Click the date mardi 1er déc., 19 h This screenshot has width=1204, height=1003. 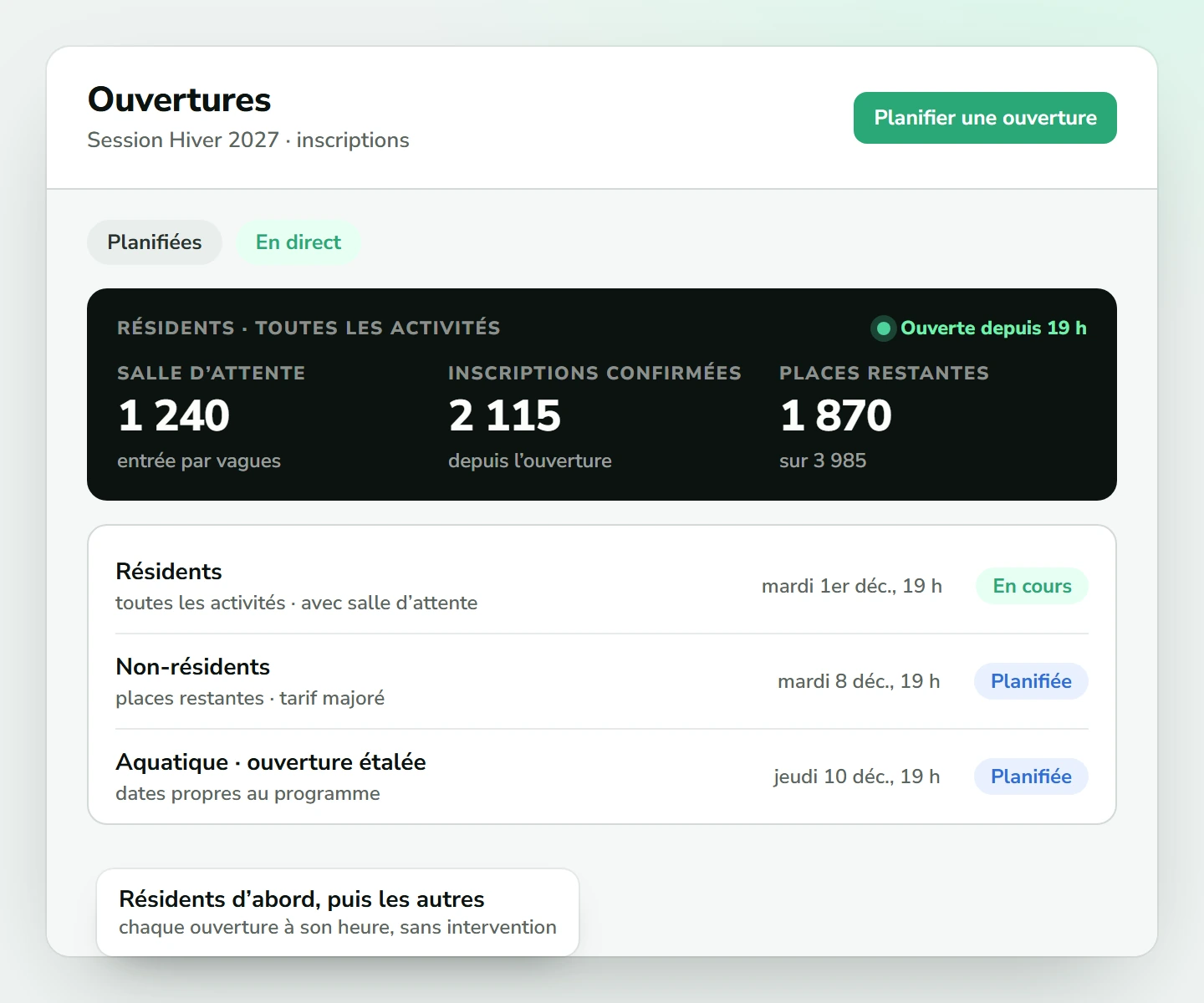[x=852, y=586]
